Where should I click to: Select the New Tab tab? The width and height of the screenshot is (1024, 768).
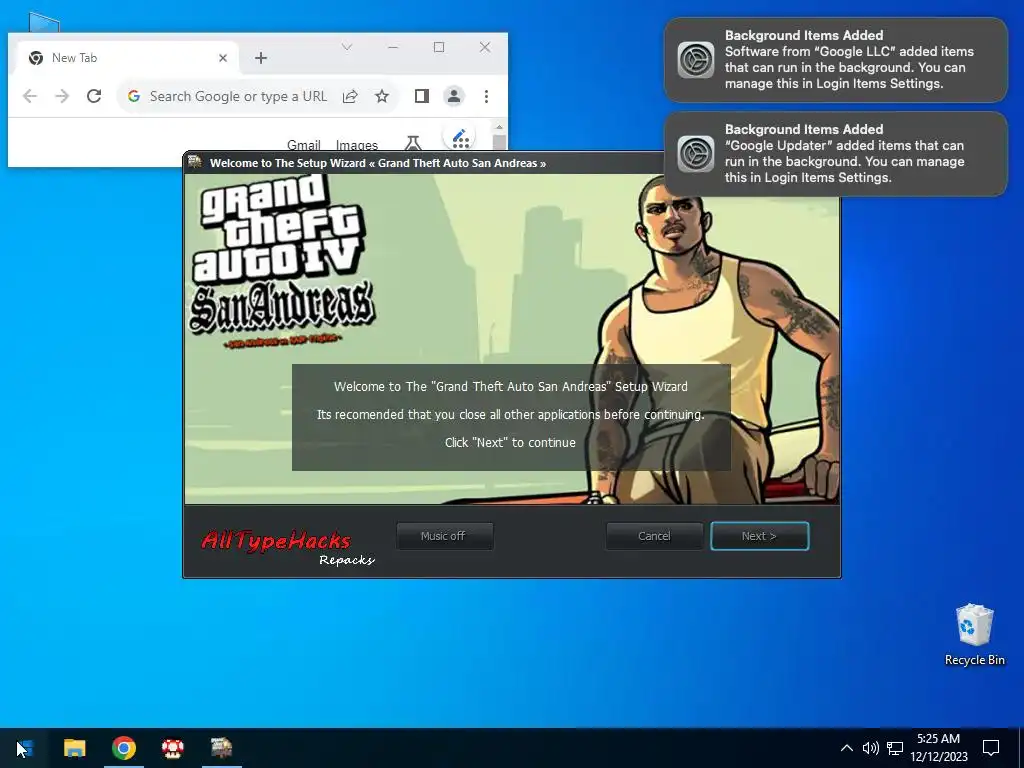[x=127, y=58]
